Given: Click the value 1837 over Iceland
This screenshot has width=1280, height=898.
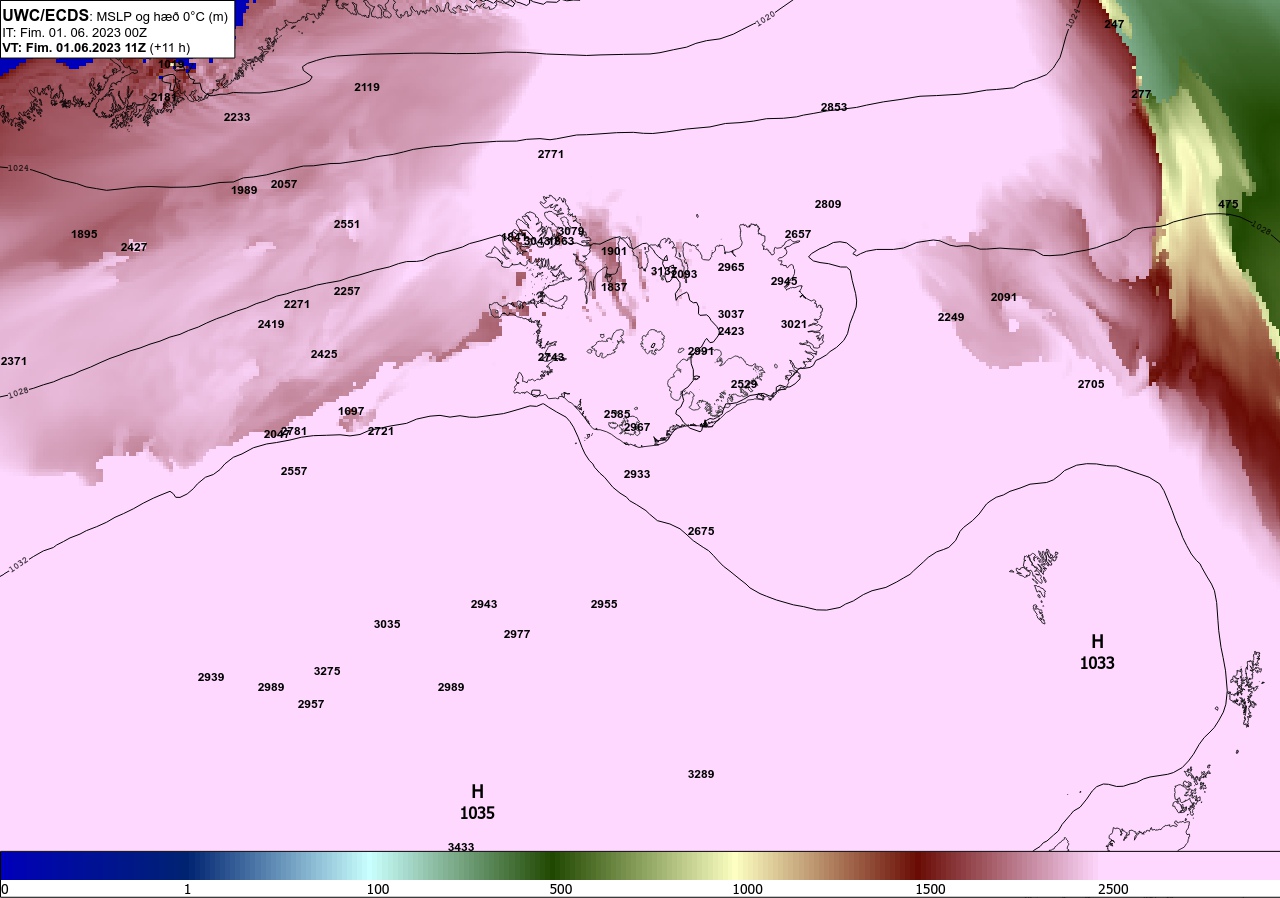Looking at the screenshot, I should click(614, 287).
